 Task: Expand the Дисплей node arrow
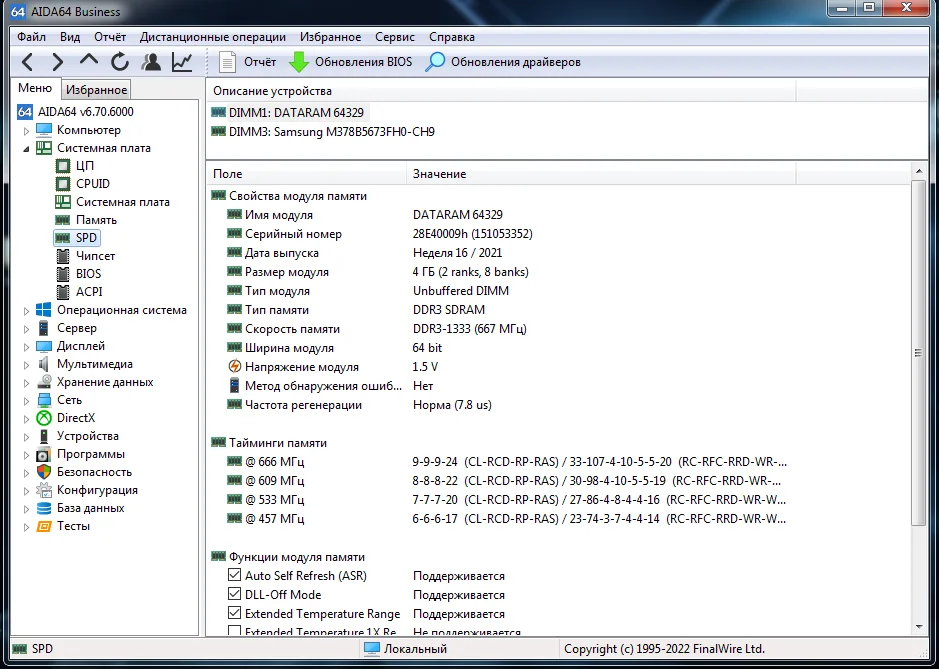click(26, 347)
